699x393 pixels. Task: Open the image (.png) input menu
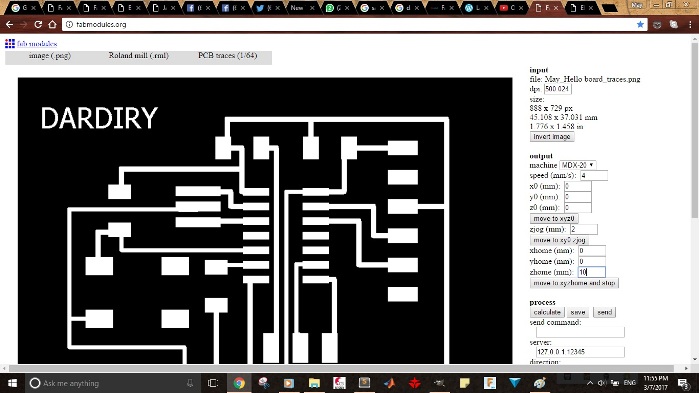49,56
